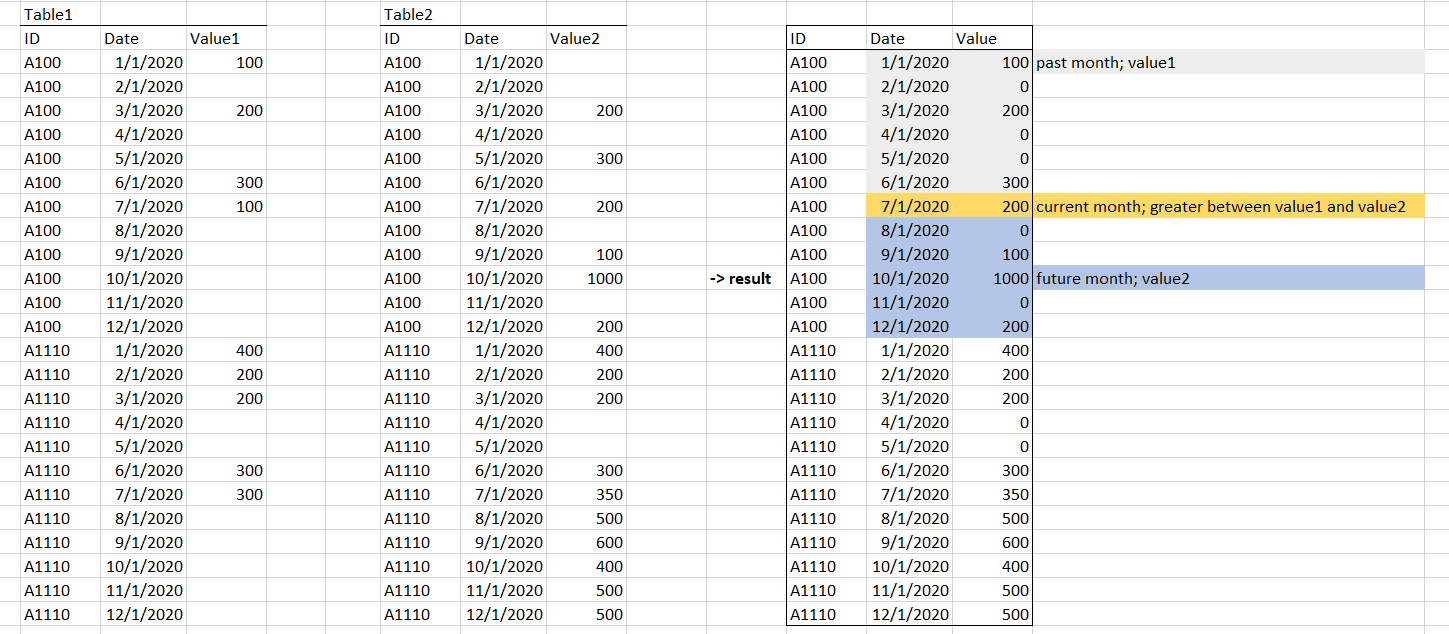Click the yellow-highlighted 200 value cell
The image size is (1449, 634).
pyautogui.click(x=992, y=206)
